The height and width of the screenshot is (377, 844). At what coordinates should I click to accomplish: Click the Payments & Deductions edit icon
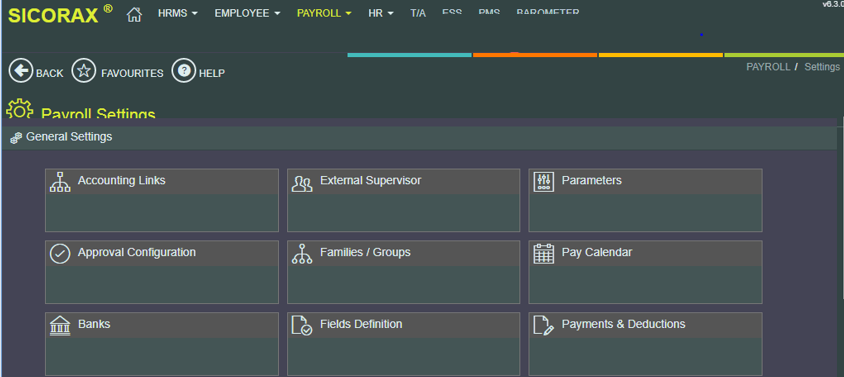click(x=544, y=325)
